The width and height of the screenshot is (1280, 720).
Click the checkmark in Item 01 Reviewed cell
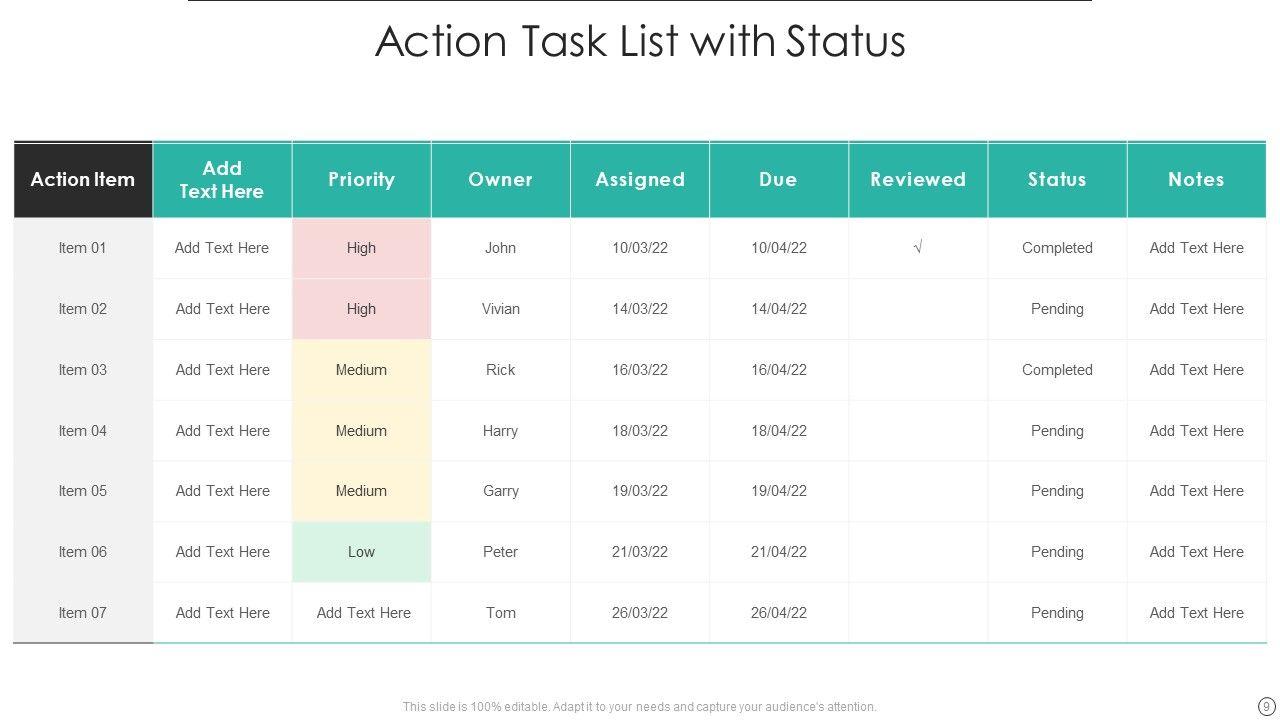pyautogui.click(x=917, y=247)
